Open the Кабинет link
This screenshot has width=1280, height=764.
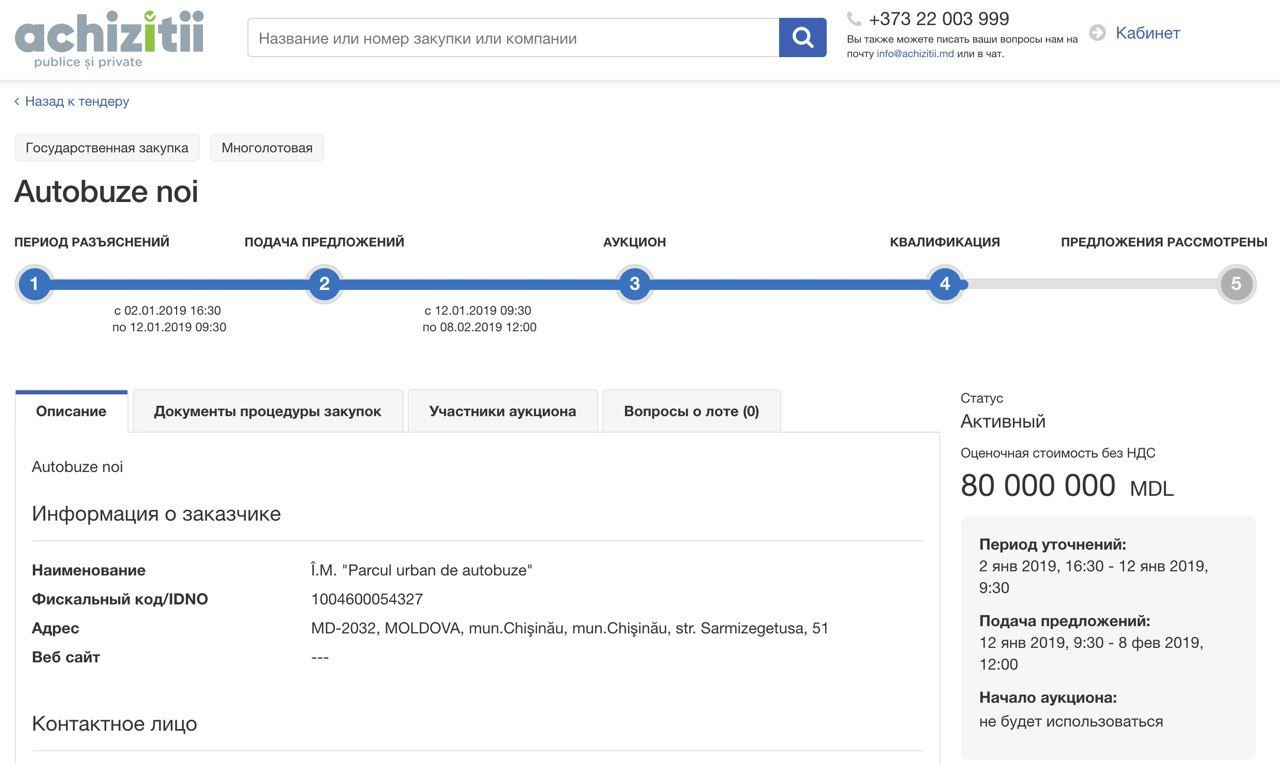click(x=1148, y=33)
